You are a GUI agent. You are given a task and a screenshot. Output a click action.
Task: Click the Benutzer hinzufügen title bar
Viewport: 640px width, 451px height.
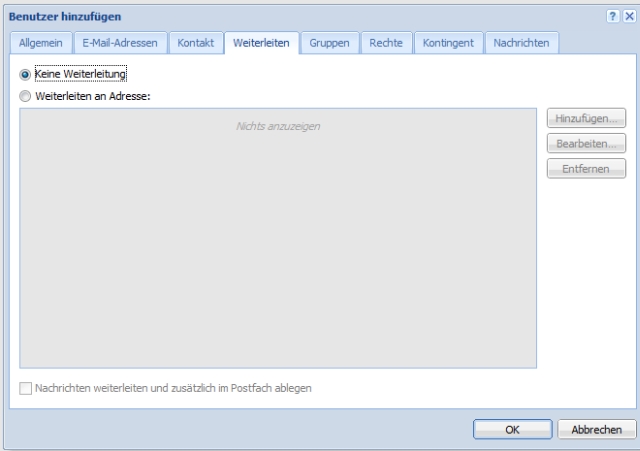click(x=300, y=18)
